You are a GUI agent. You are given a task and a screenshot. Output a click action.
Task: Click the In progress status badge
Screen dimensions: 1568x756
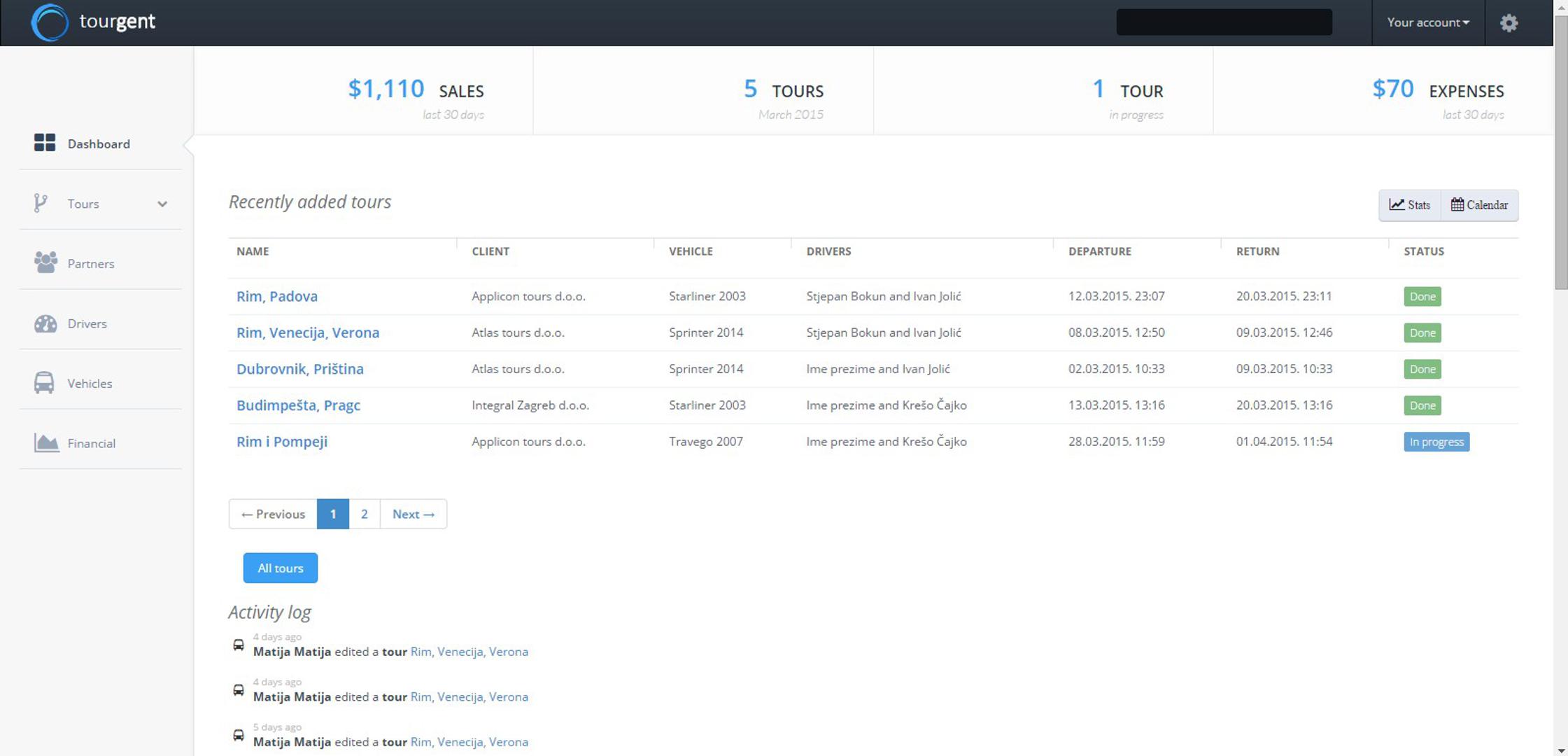pos(1436,442)
